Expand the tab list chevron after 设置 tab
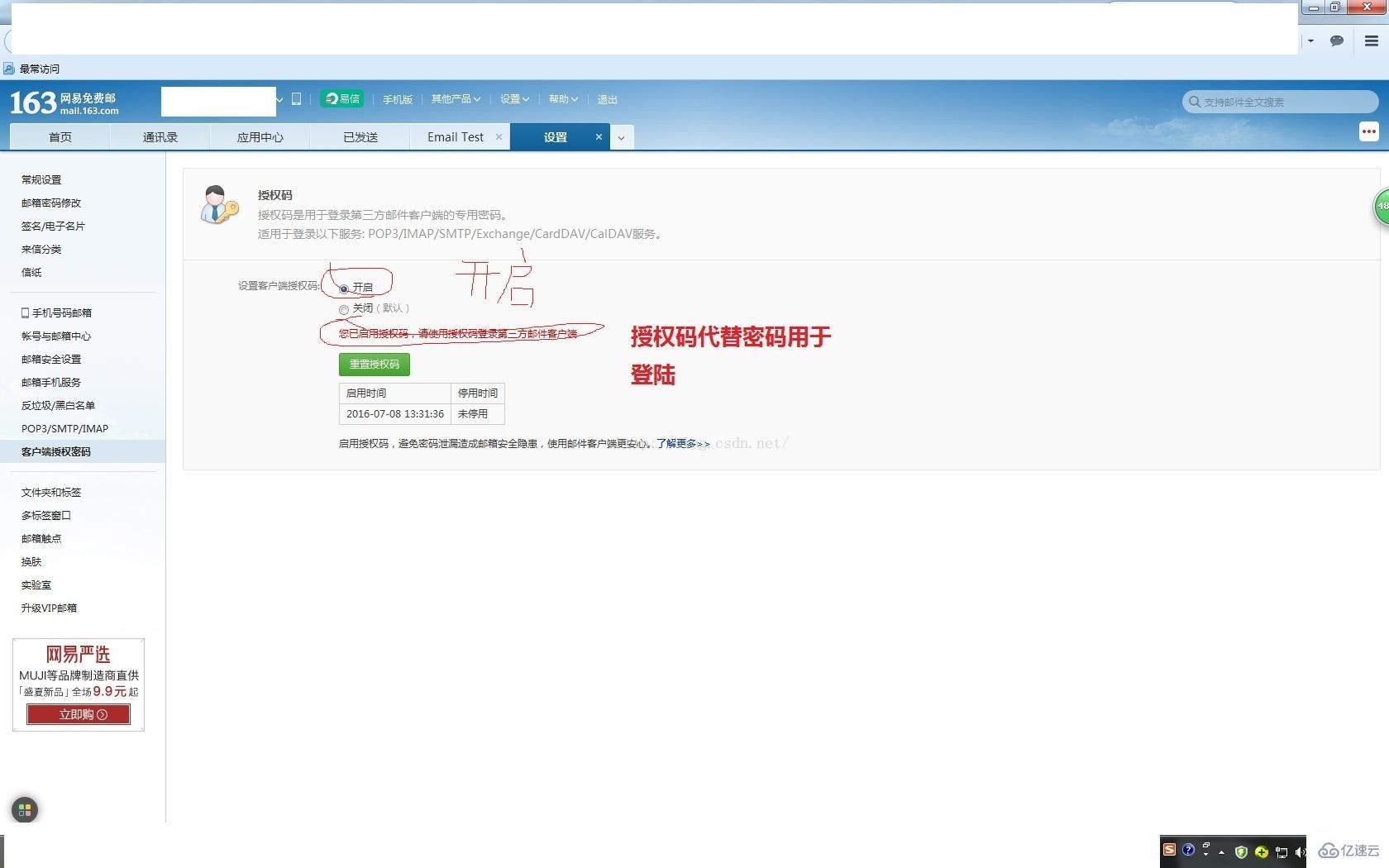Viewport: 1389px width, 868px height. 621,138
